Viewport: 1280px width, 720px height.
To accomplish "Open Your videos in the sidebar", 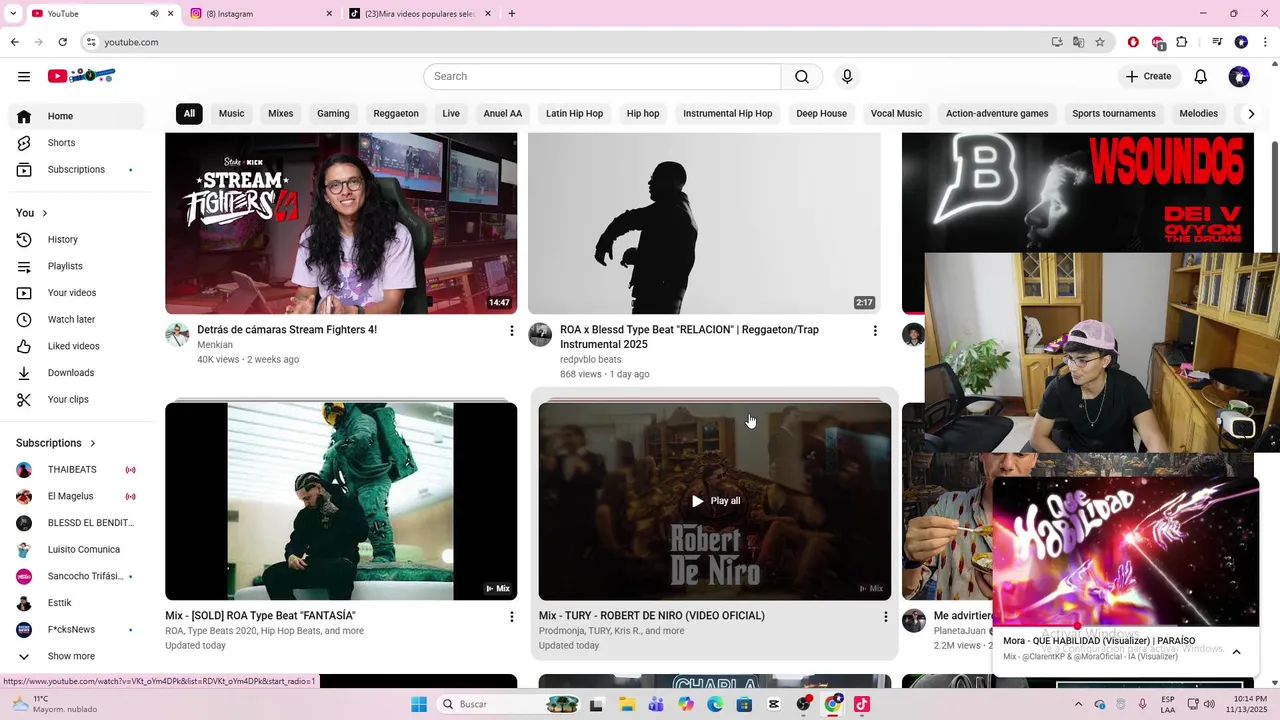I will click(76, 293).
